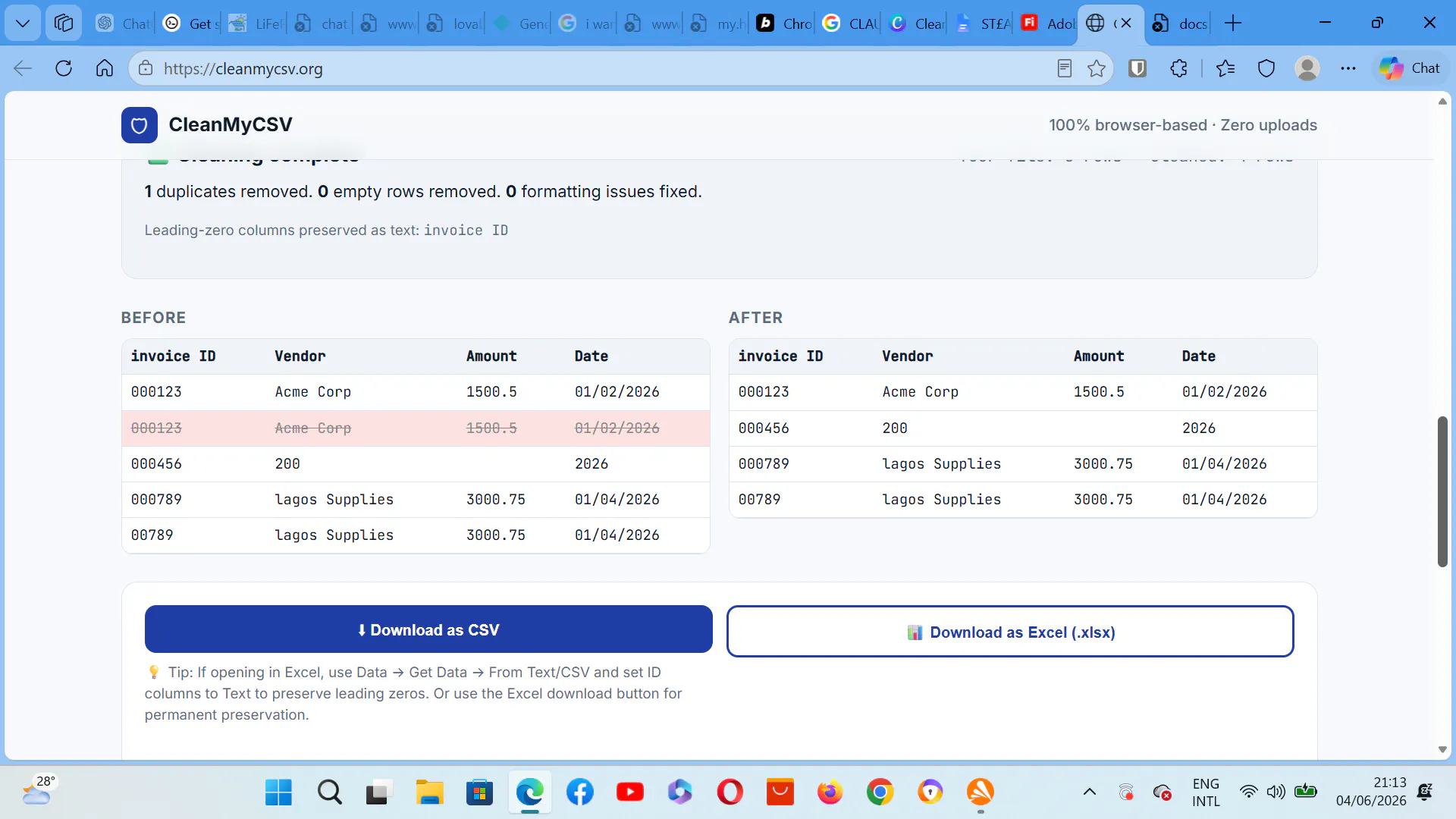The height and width of the screenshot is (819, 1456).
Task: Open immersive reader view
Action: (x=1065, y=68)
